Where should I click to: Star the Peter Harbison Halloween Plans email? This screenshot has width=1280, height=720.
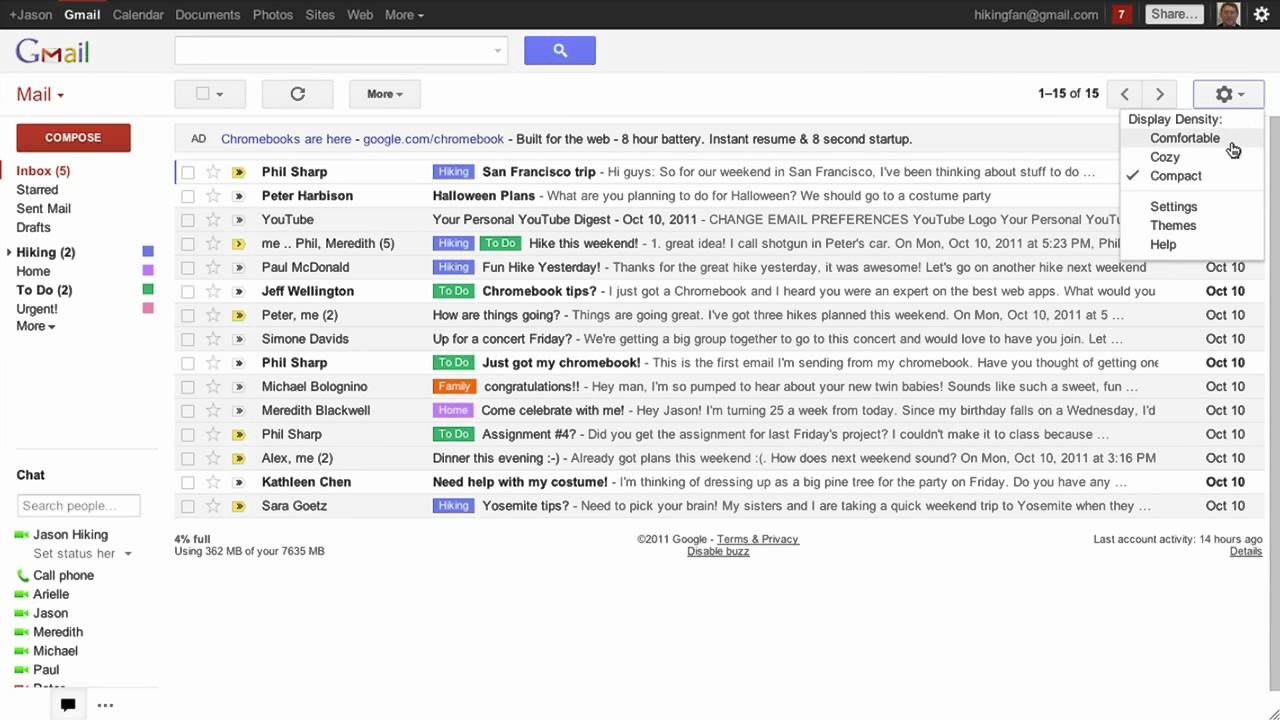213,196
